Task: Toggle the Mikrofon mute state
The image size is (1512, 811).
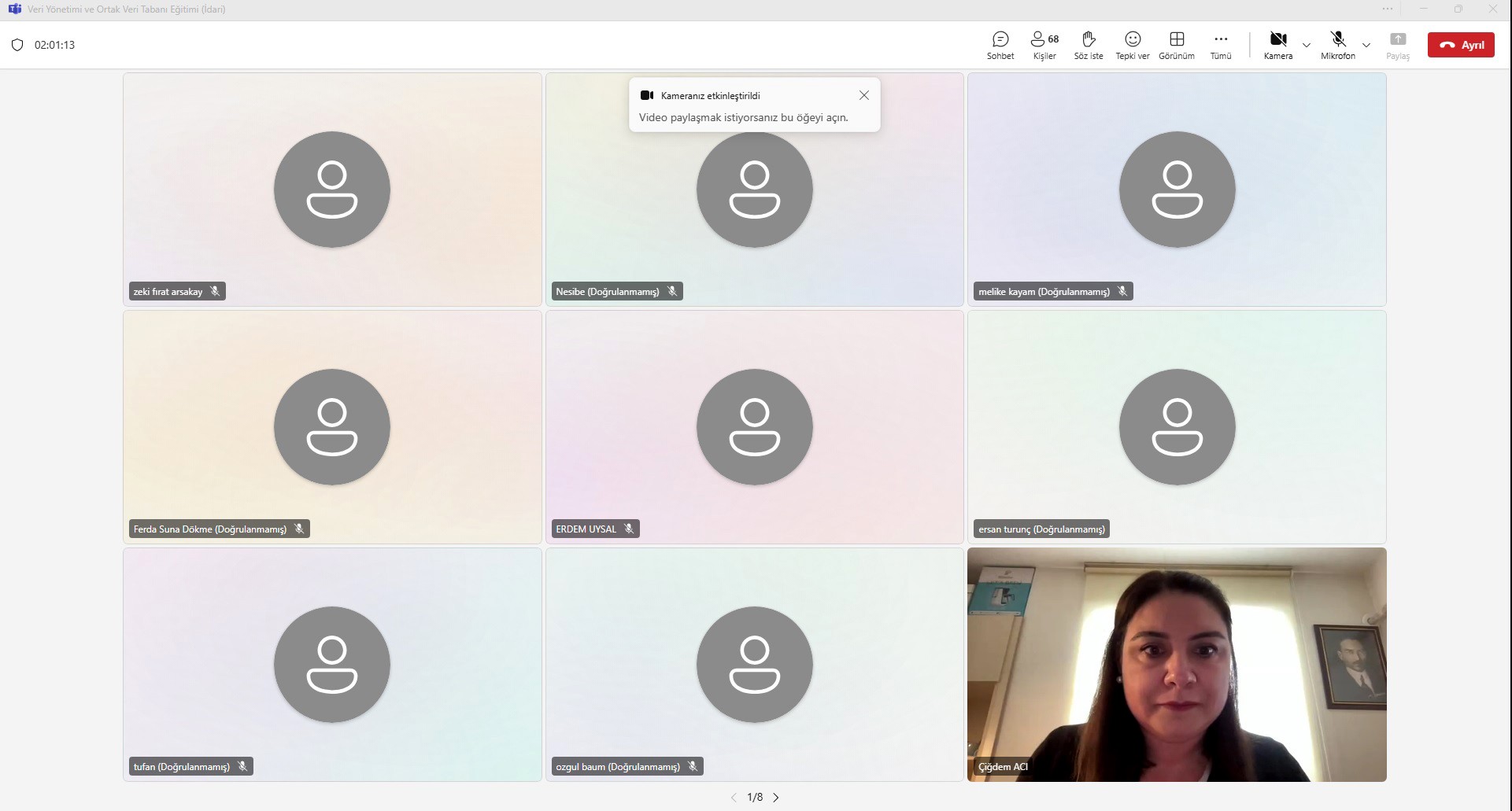Action: [x=1338, y=46]
